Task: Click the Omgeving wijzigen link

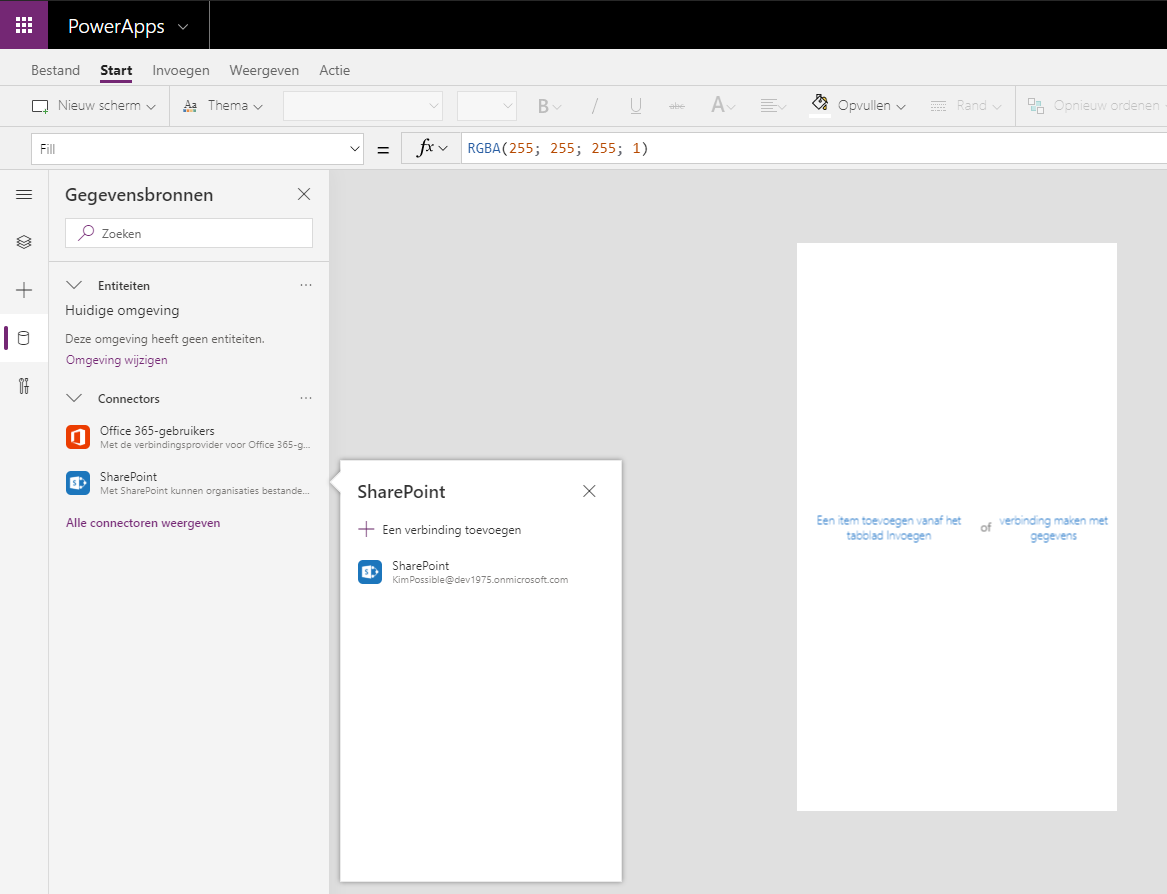Action: click(x=117, y=360)
